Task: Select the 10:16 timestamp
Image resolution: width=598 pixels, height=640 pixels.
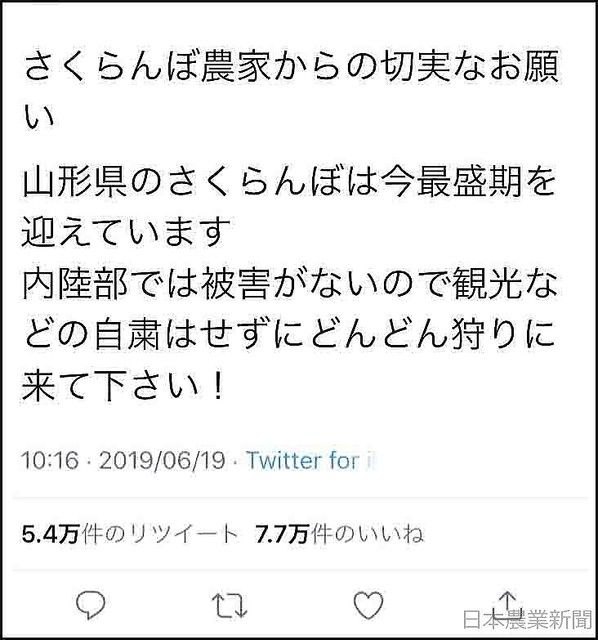Action: [50, 461]
